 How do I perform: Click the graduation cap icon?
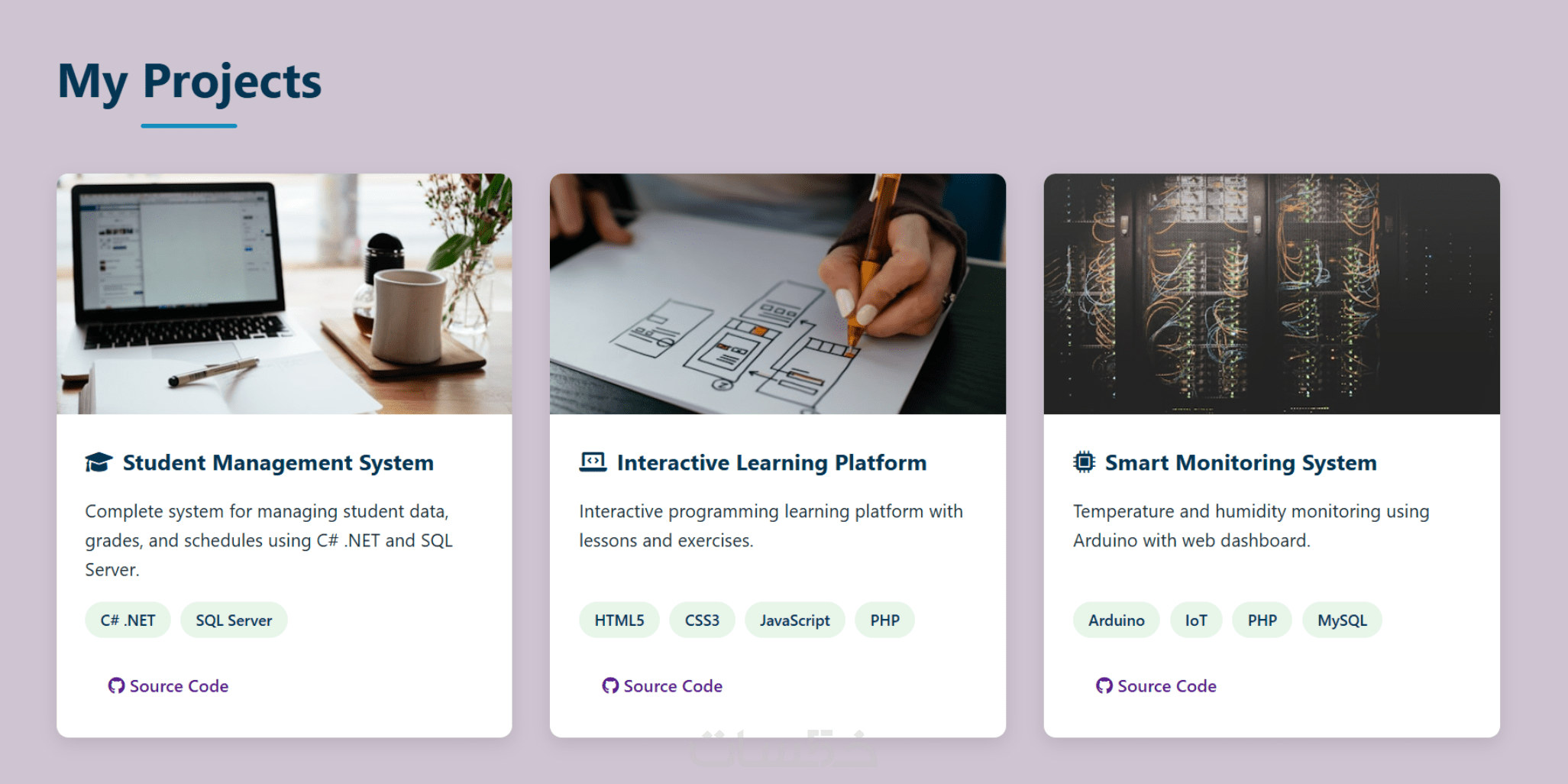pyautogui.click(x=99, y=462)
